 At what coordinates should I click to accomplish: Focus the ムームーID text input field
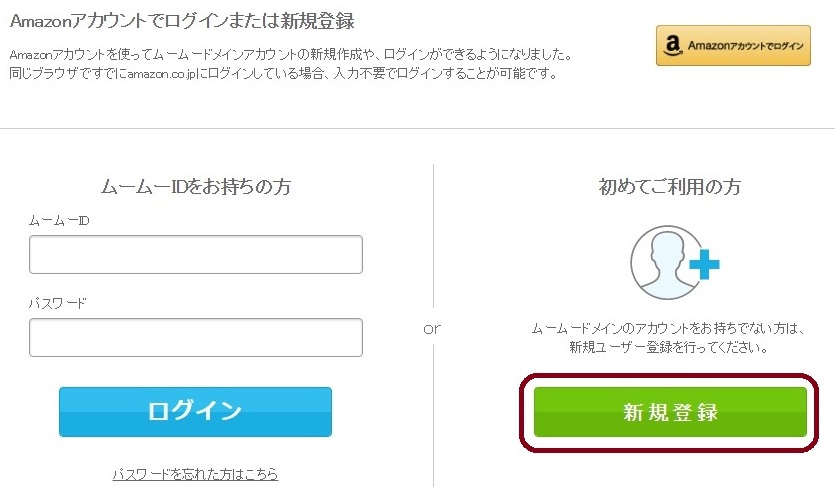pyautogui.click(x=196, y=255)
